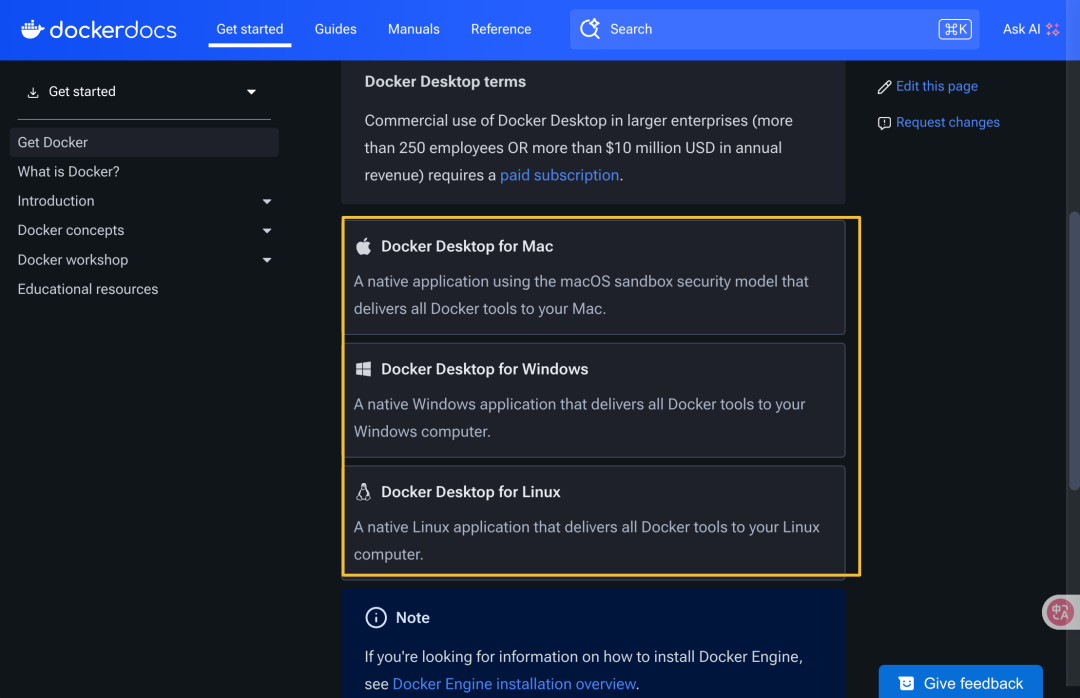Expand the Introduction sidebar section
Viewport: 1080px width, 698px height.
click(x=267, y=201)
